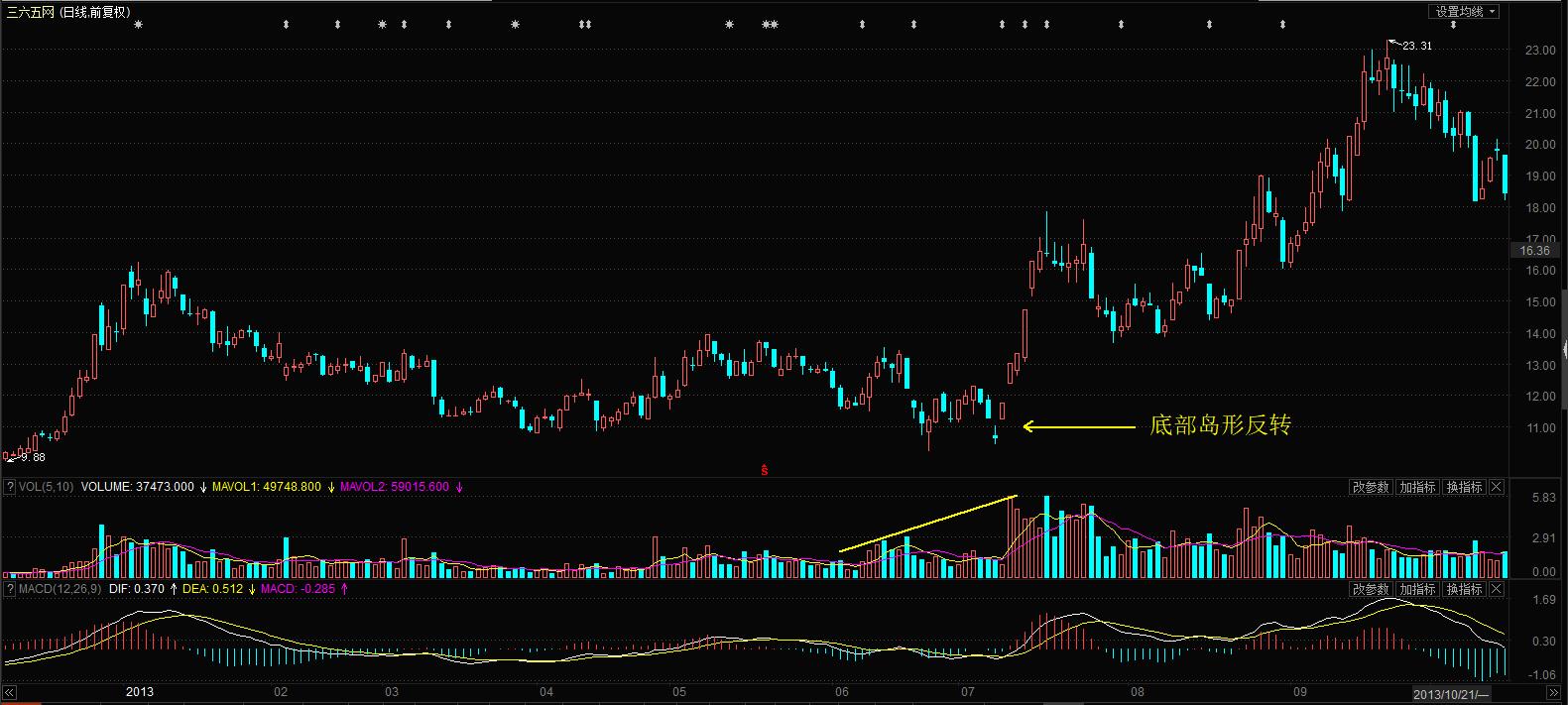Click the red S marker below chart
1568x705 pixels.
point(764,470)
